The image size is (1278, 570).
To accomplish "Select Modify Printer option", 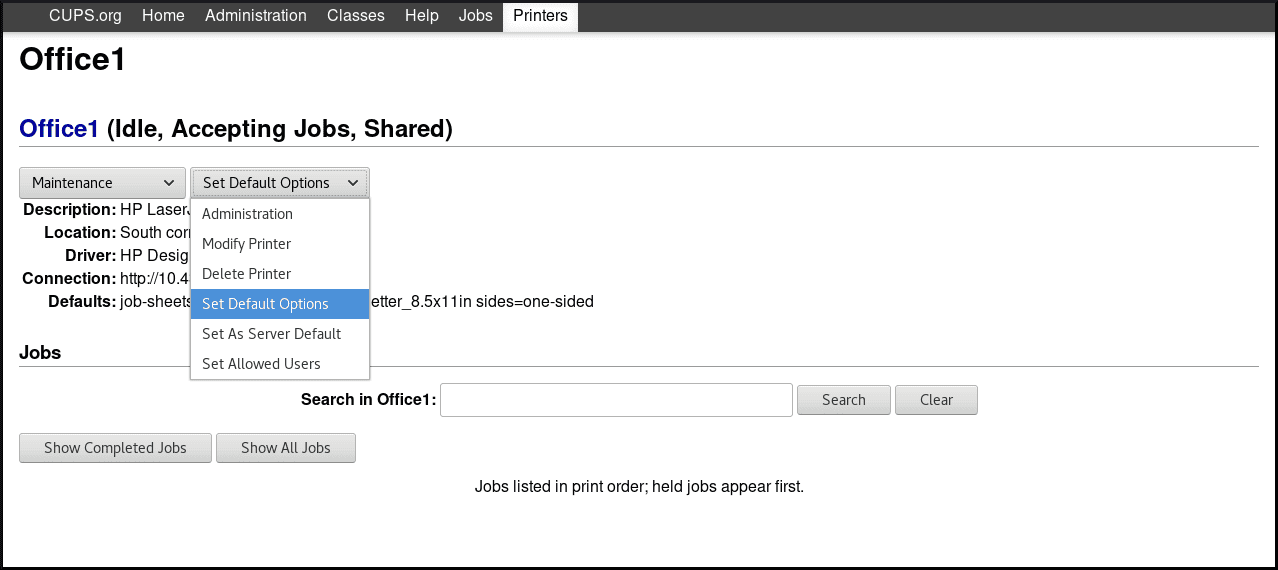I will tap(246, 244).
